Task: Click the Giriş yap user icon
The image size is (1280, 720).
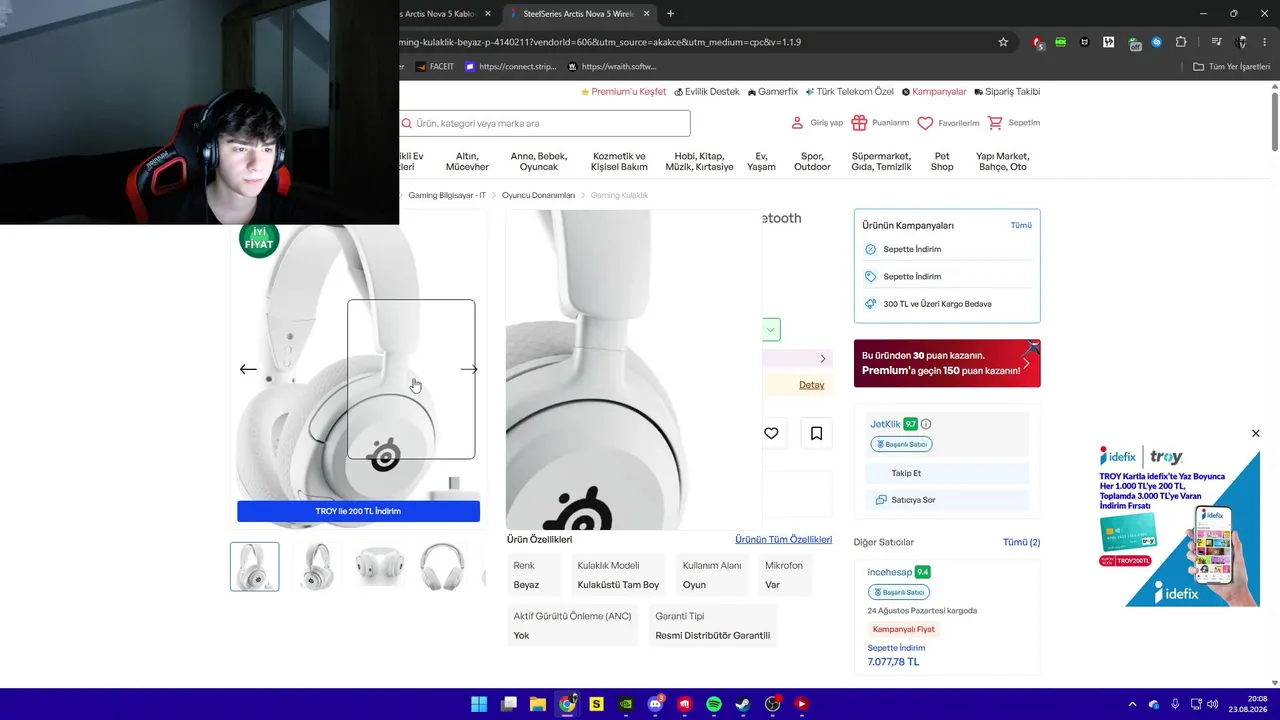Action: coord(797,123)
